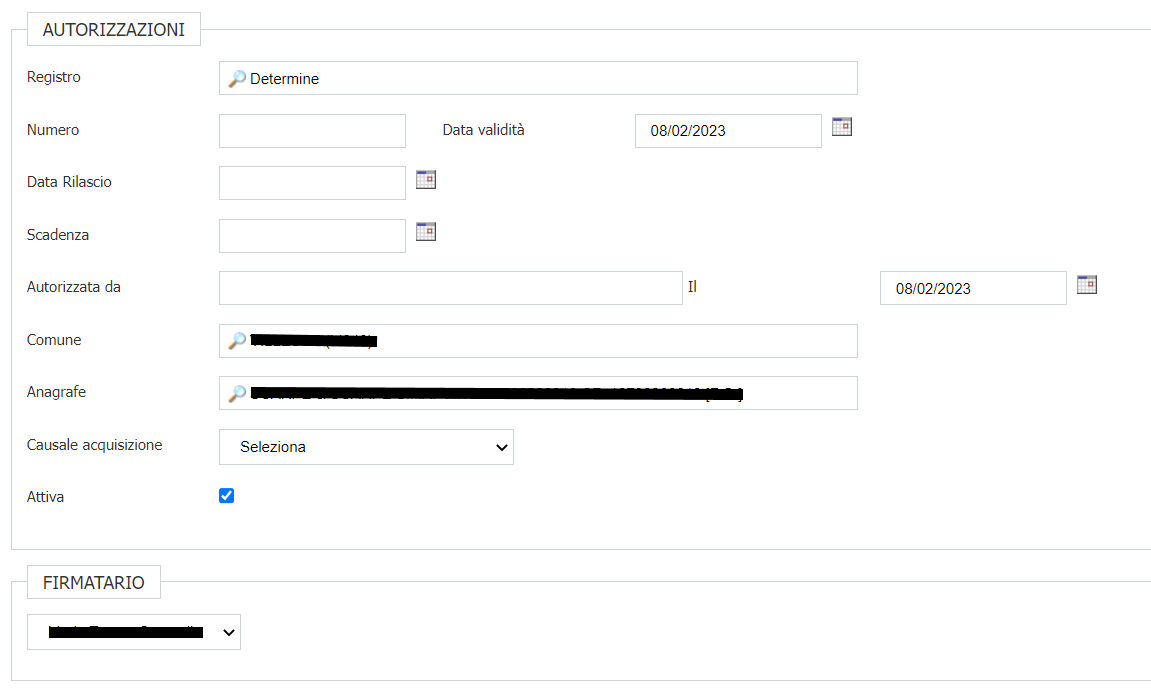
Task: Focus the Numero input field
Action: (x=312, y=131)
